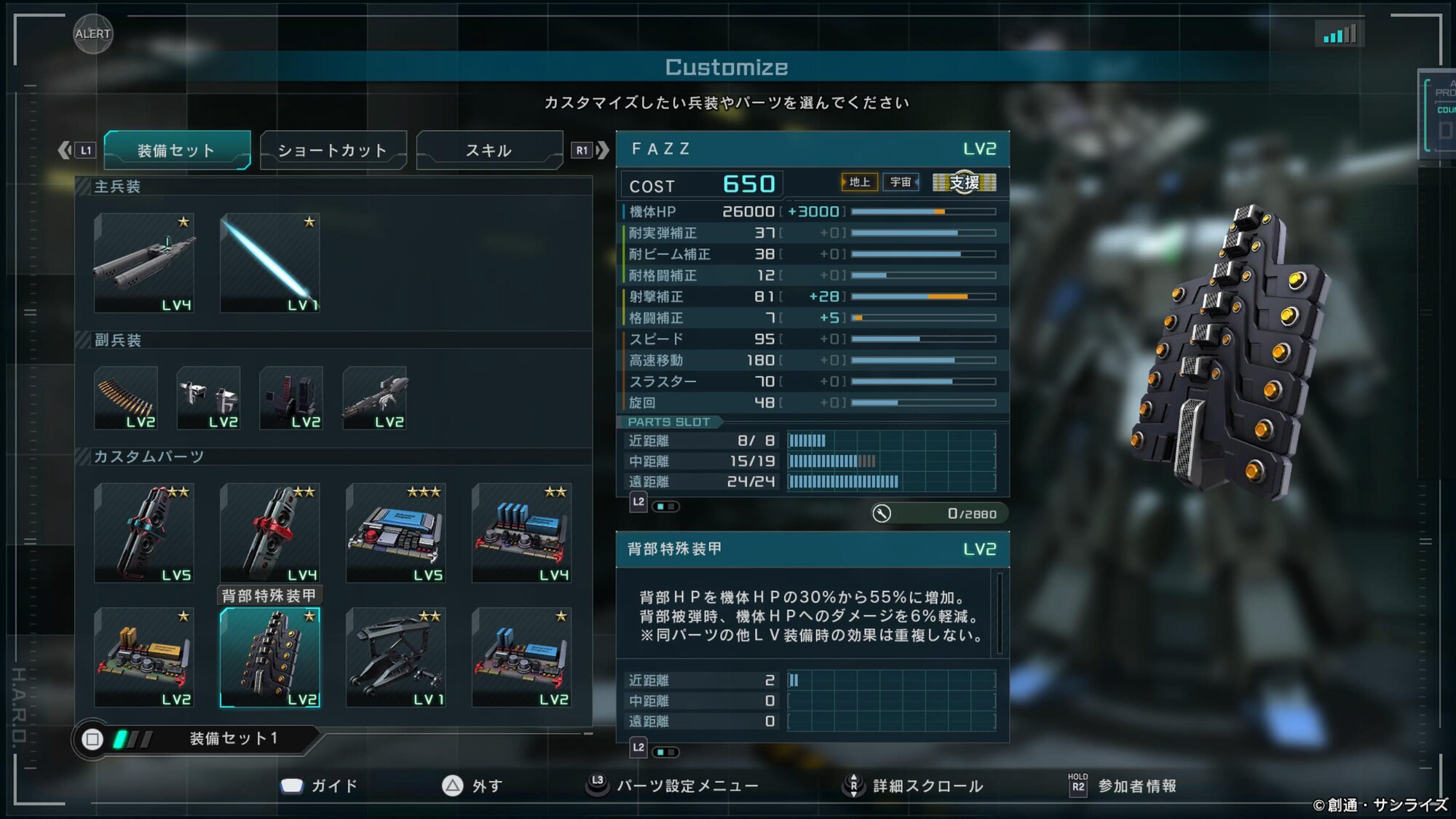Select the LV1 black frame custom part
Screen dimensions: 1456x819
[x=395, y=657]
